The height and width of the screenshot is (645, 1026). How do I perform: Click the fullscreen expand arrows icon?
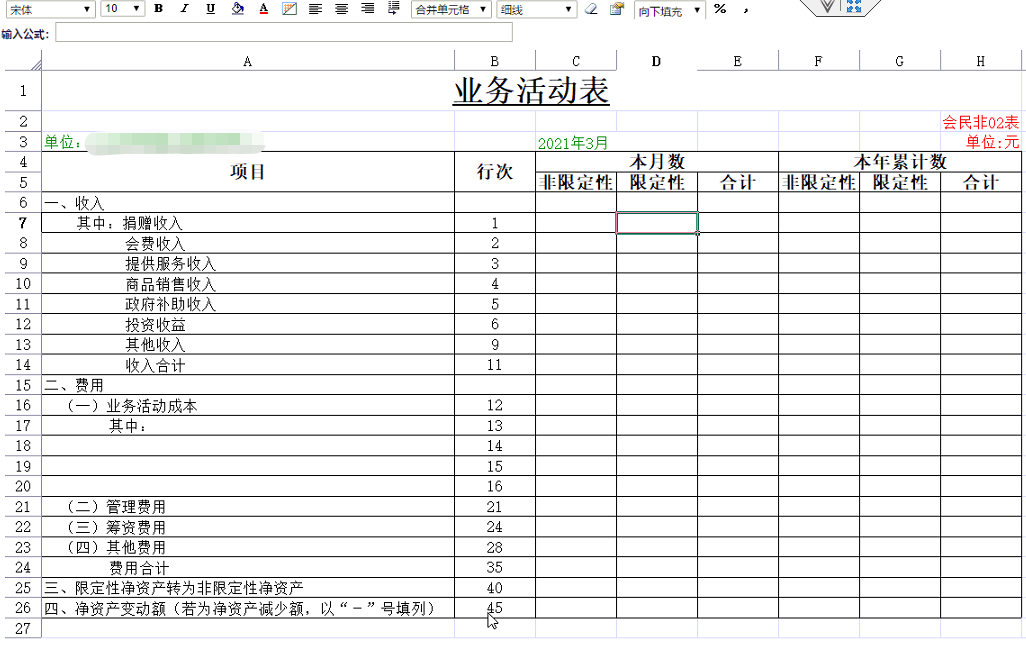[x=853, y=7]
